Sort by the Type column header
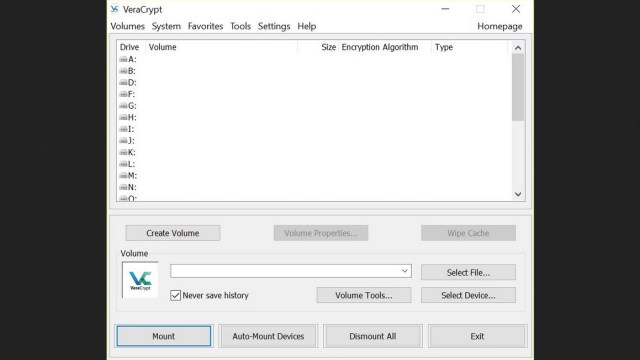This screenshot has width=640, height=360. [469, 47]
